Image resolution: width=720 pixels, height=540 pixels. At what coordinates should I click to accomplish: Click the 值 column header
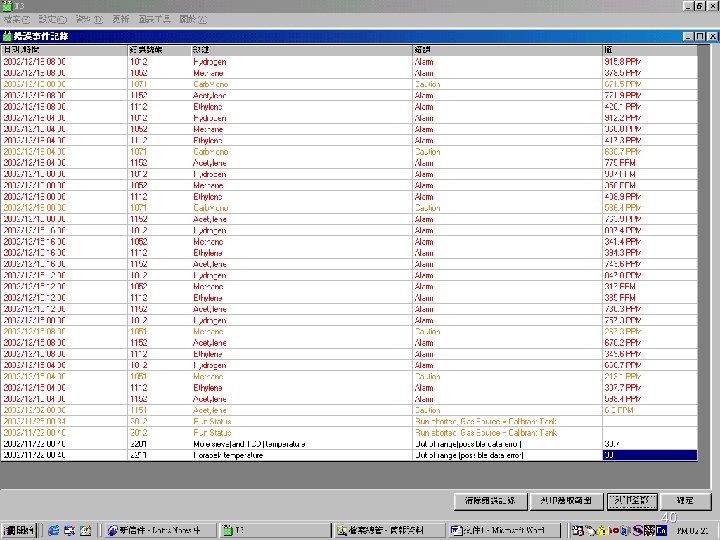650,50
